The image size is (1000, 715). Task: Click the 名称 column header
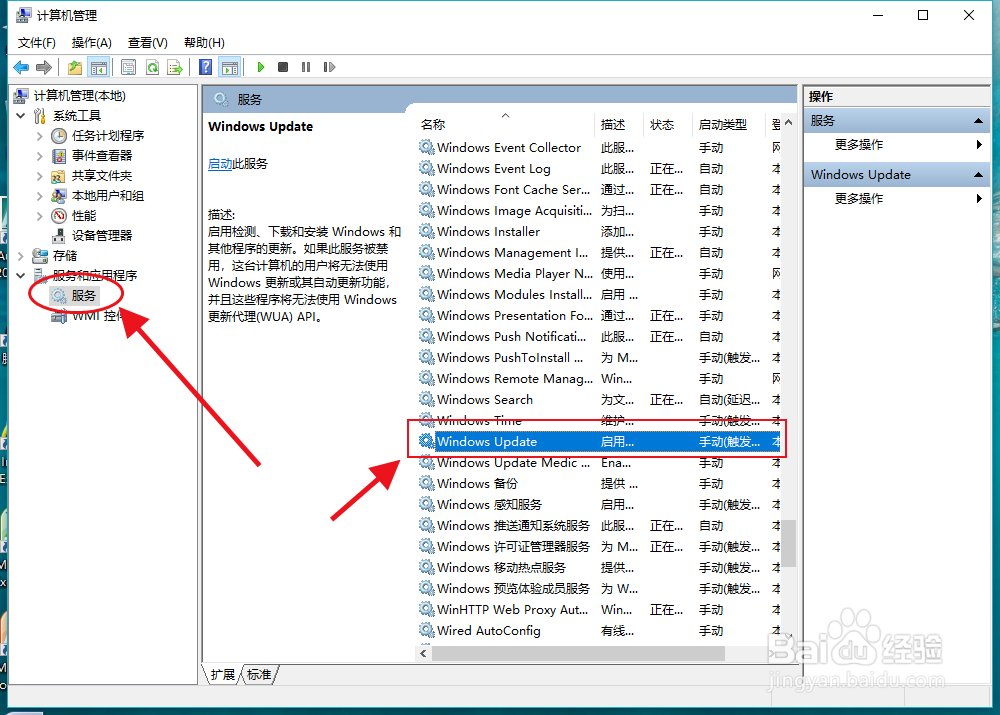pyautogui.click(x=432, y=124)
